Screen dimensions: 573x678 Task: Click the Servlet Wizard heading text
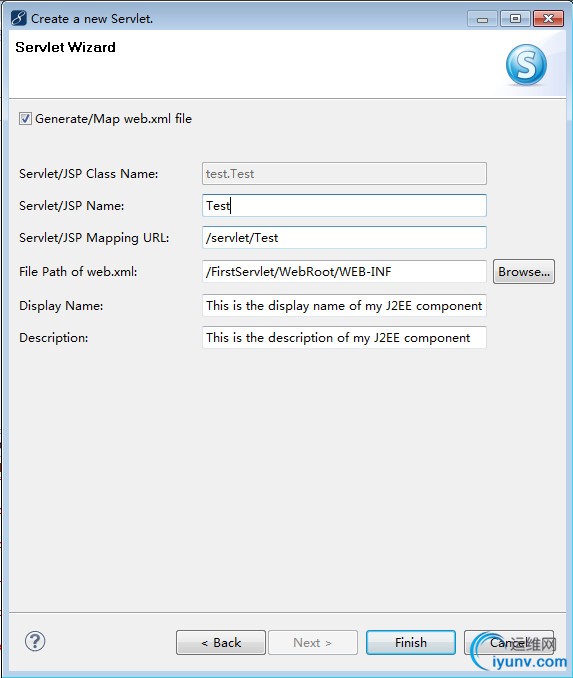[x=65, y=47]
